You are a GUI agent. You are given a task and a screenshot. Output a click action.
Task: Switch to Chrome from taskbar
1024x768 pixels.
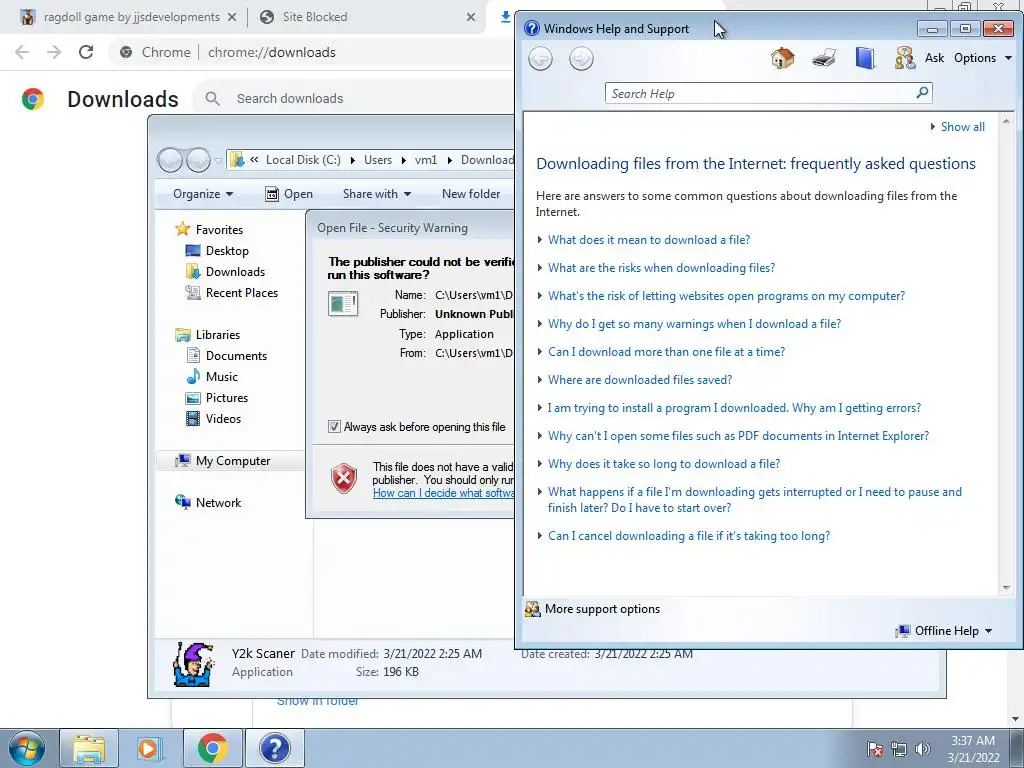tap(212, 748)
